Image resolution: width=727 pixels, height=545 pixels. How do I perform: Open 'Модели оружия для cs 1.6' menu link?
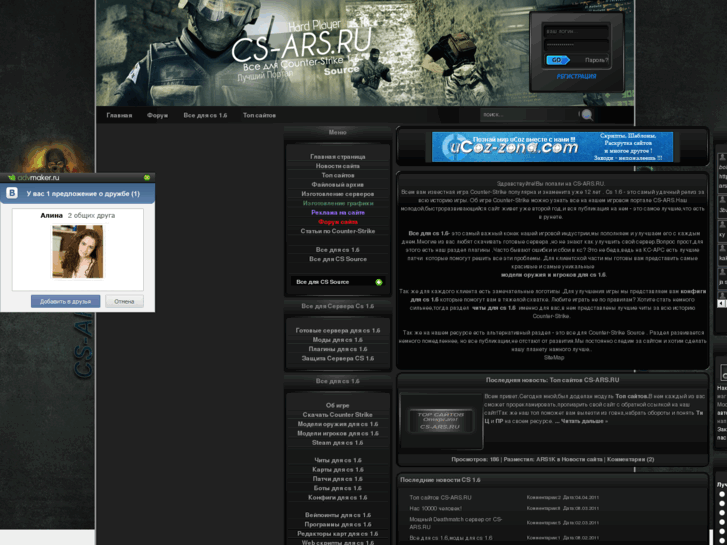tap(338, 424)
